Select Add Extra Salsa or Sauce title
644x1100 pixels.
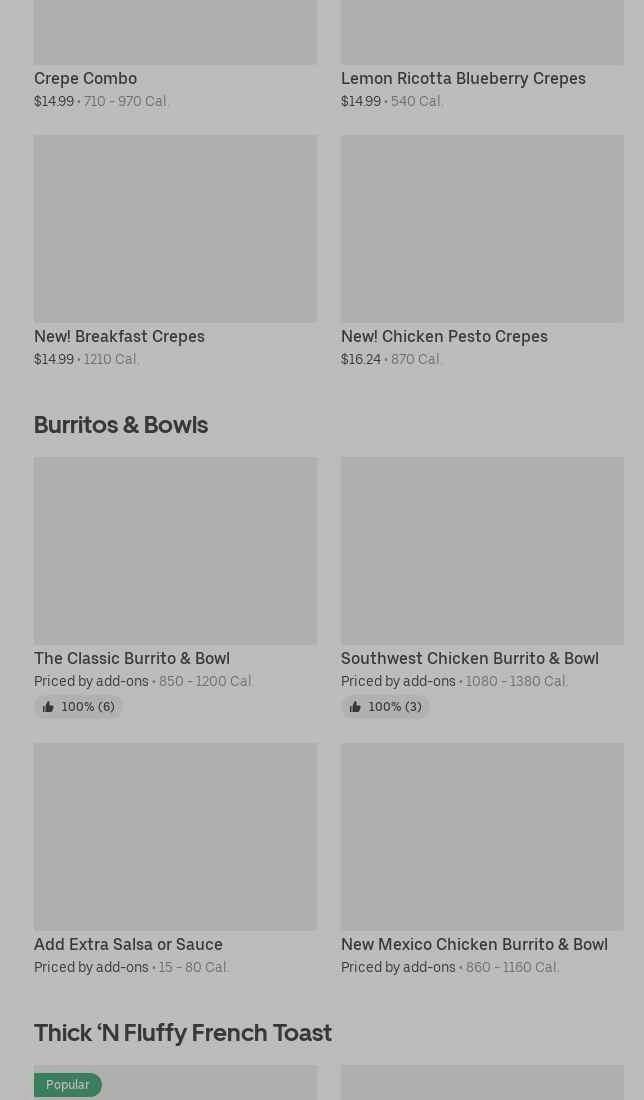pos(128,944)
